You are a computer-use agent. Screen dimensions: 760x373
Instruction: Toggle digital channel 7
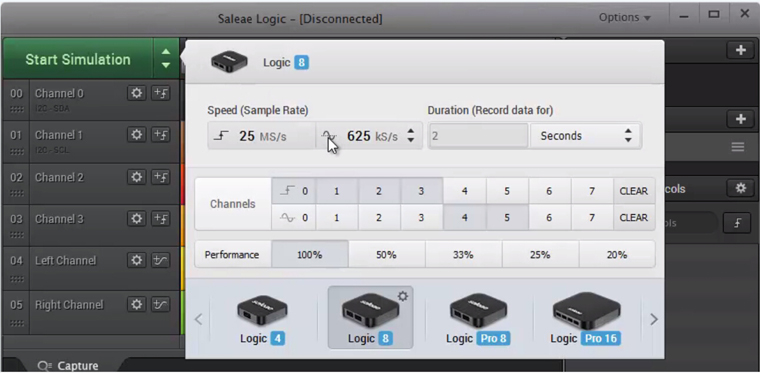tap(592, 191)
